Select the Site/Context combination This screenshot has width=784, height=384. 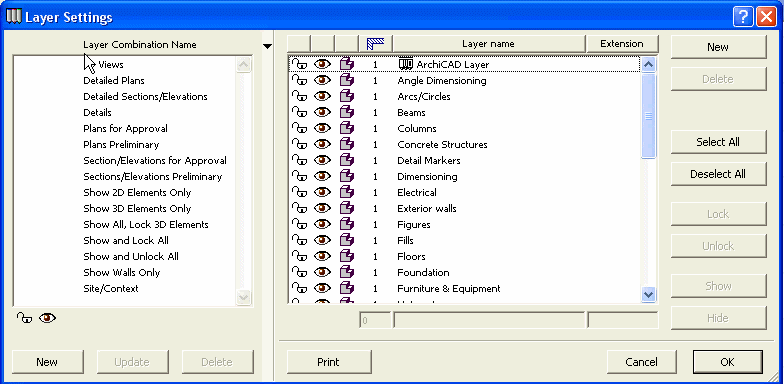click(x=111, y=288)
